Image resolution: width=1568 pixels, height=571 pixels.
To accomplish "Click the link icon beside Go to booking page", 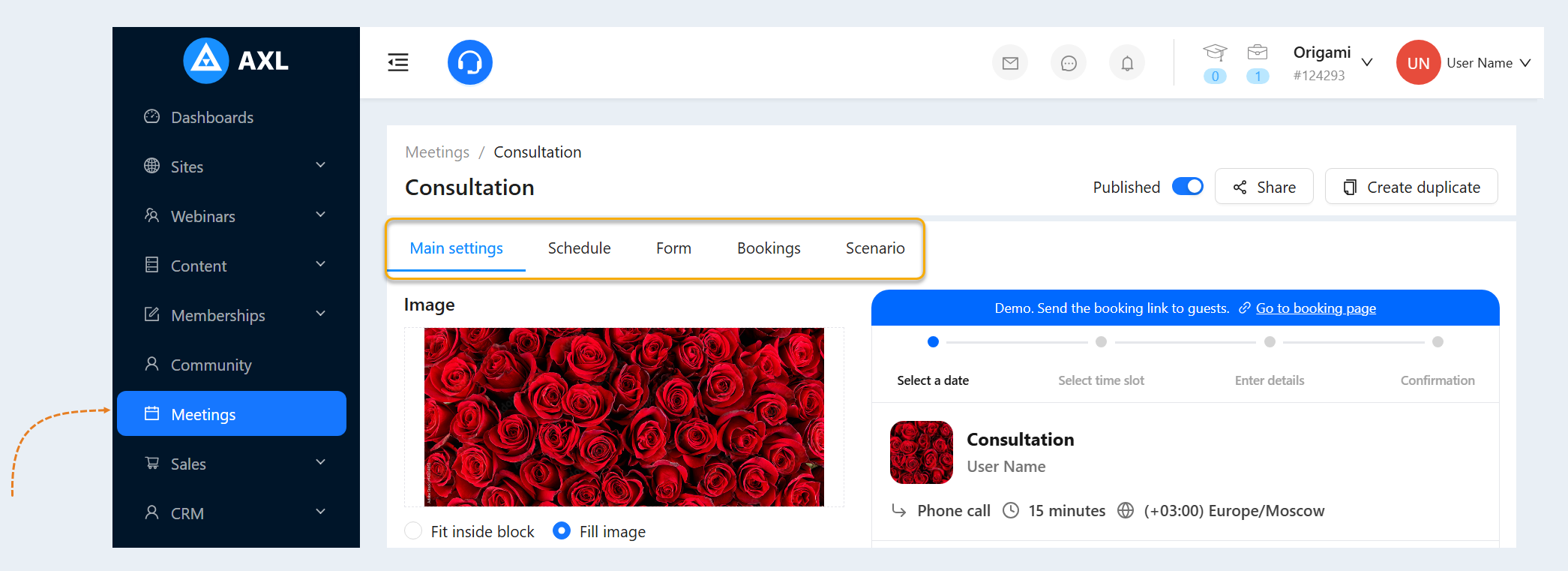I will (x=1245, y=308).
